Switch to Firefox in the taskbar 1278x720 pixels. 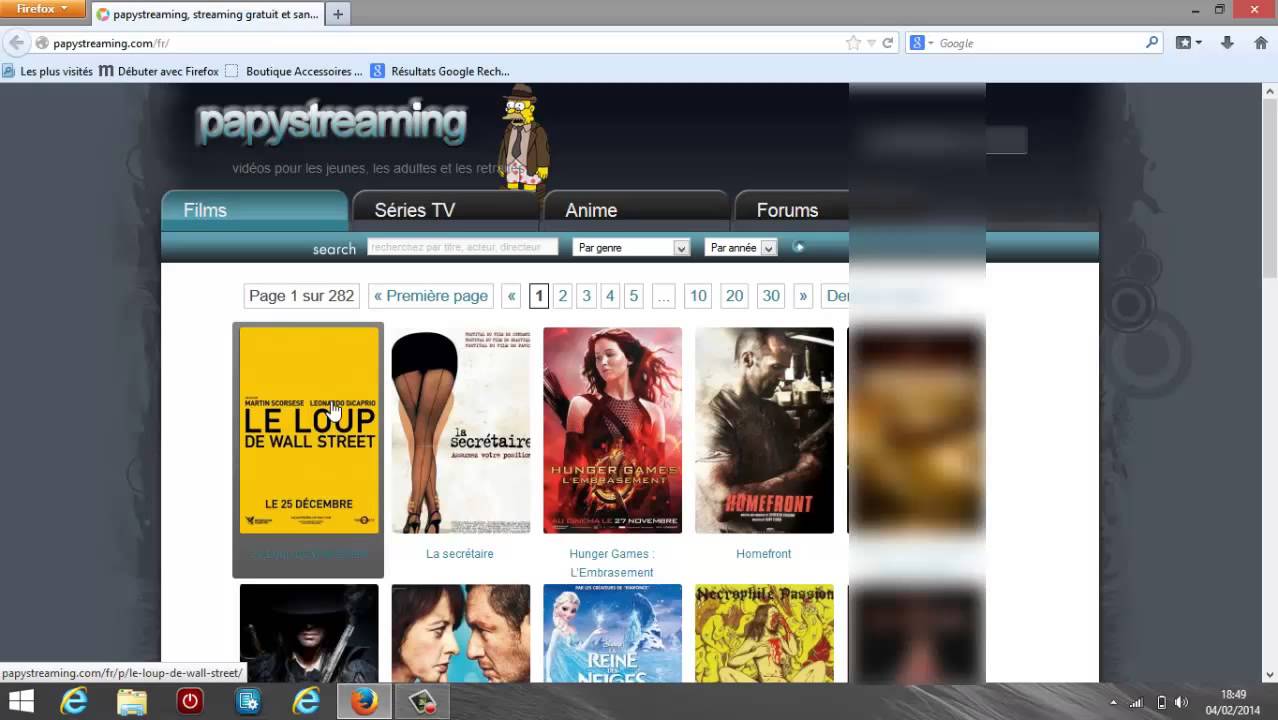[364, 702]
